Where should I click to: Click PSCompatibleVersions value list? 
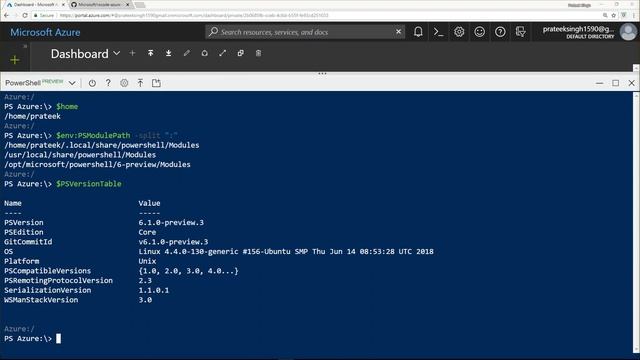188,271
